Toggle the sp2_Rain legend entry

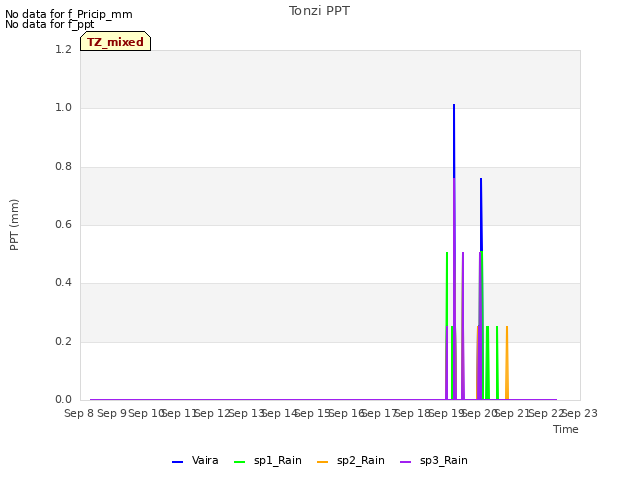click(x=351, y=461)
